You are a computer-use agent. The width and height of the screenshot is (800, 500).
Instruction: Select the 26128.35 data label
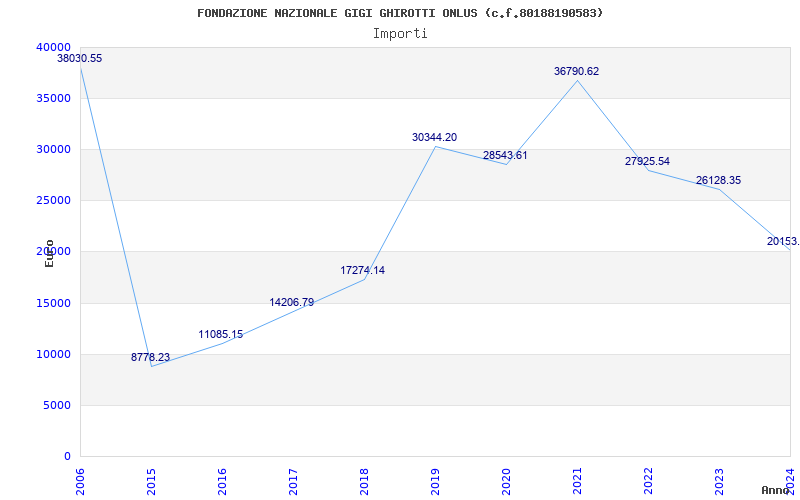(x=718, y=180)
